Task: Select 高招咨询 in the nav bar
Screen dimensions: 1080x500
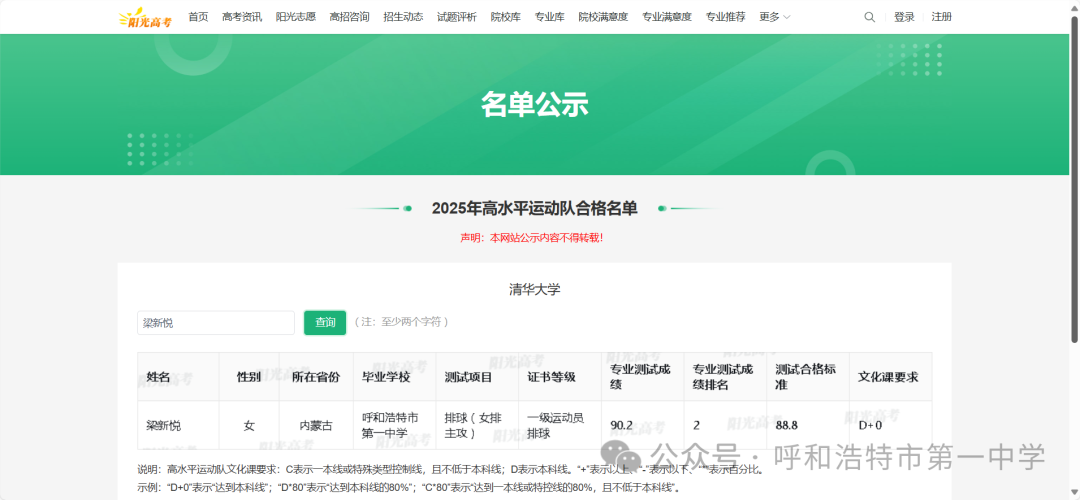Action: pyautogui.click(x=349, y=17)
